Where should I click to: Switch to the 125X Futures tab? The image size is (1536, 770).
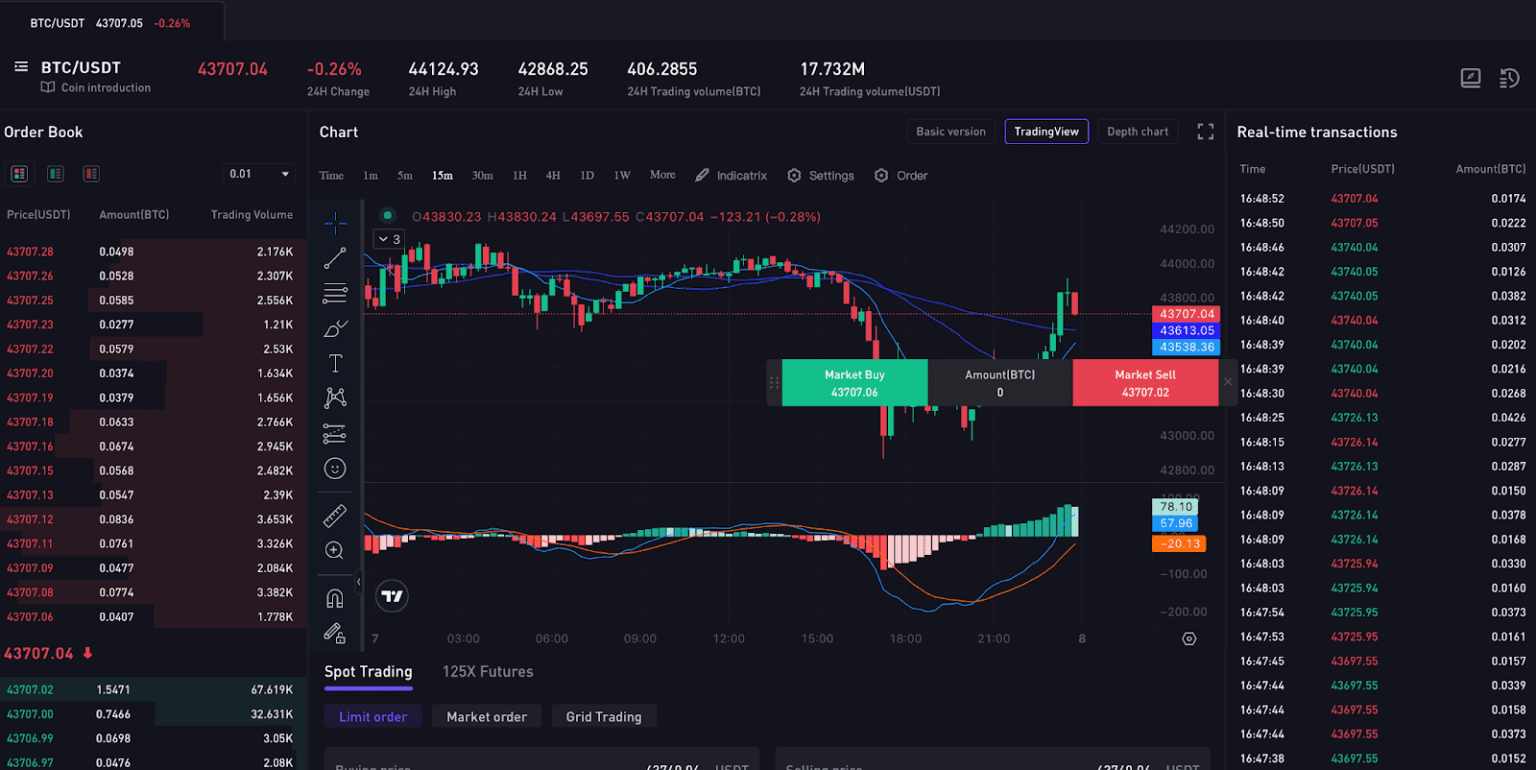(x=487, y=671)
